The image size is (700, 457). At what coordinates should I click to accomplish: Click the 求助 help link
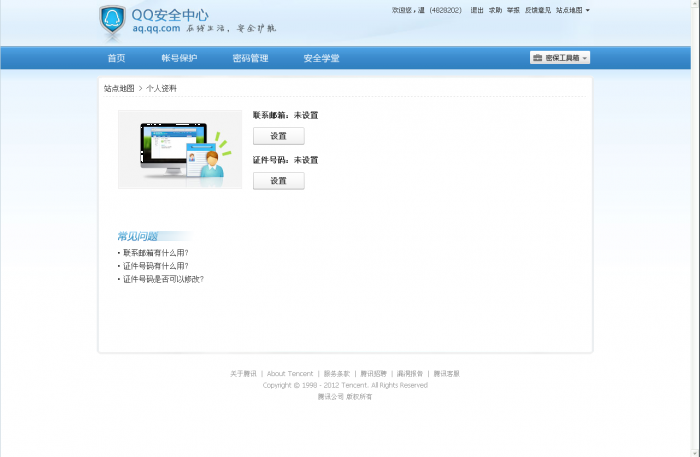[x=495, y=10]
